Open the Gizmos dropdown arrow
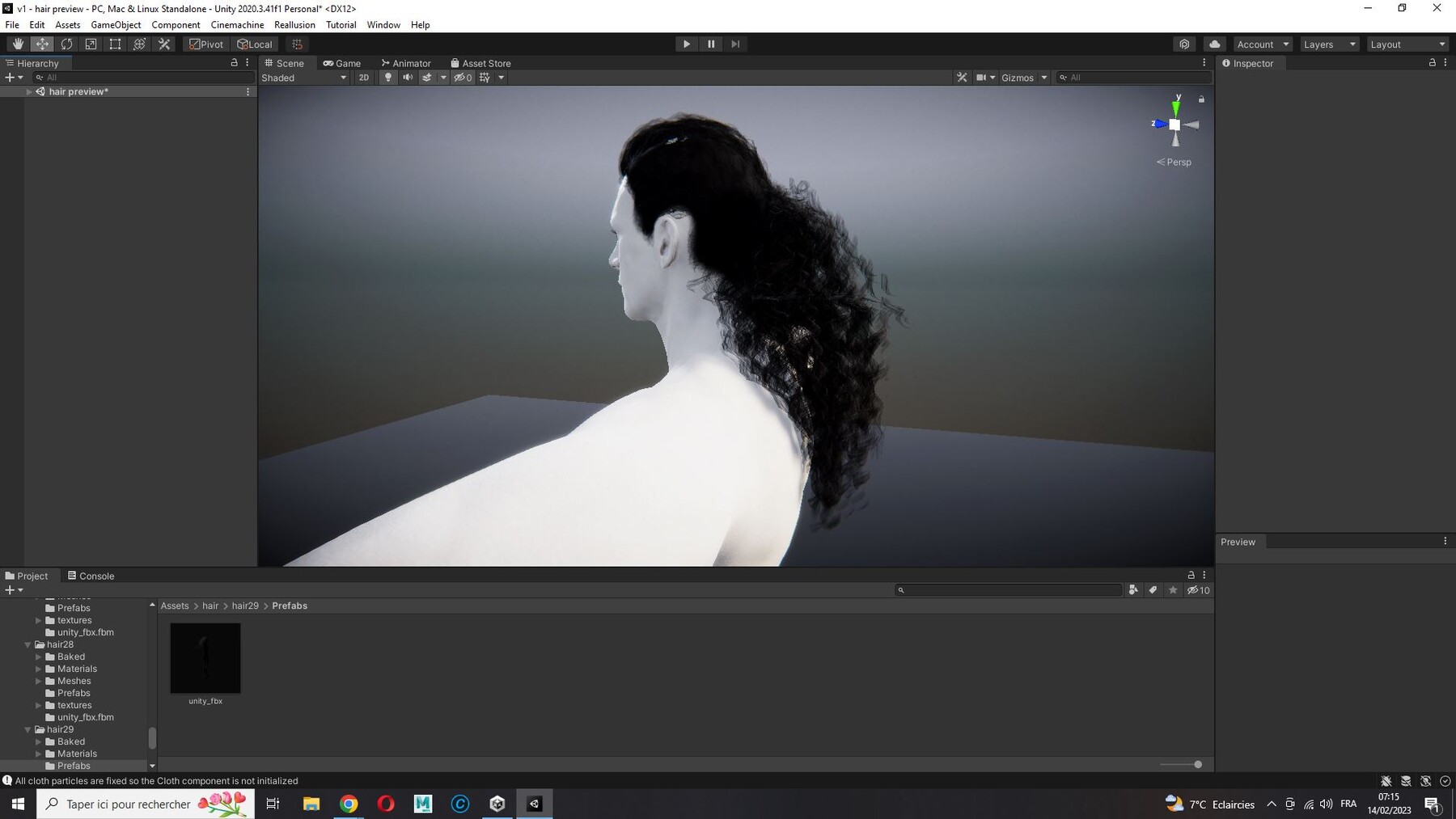 point(1044,78)
